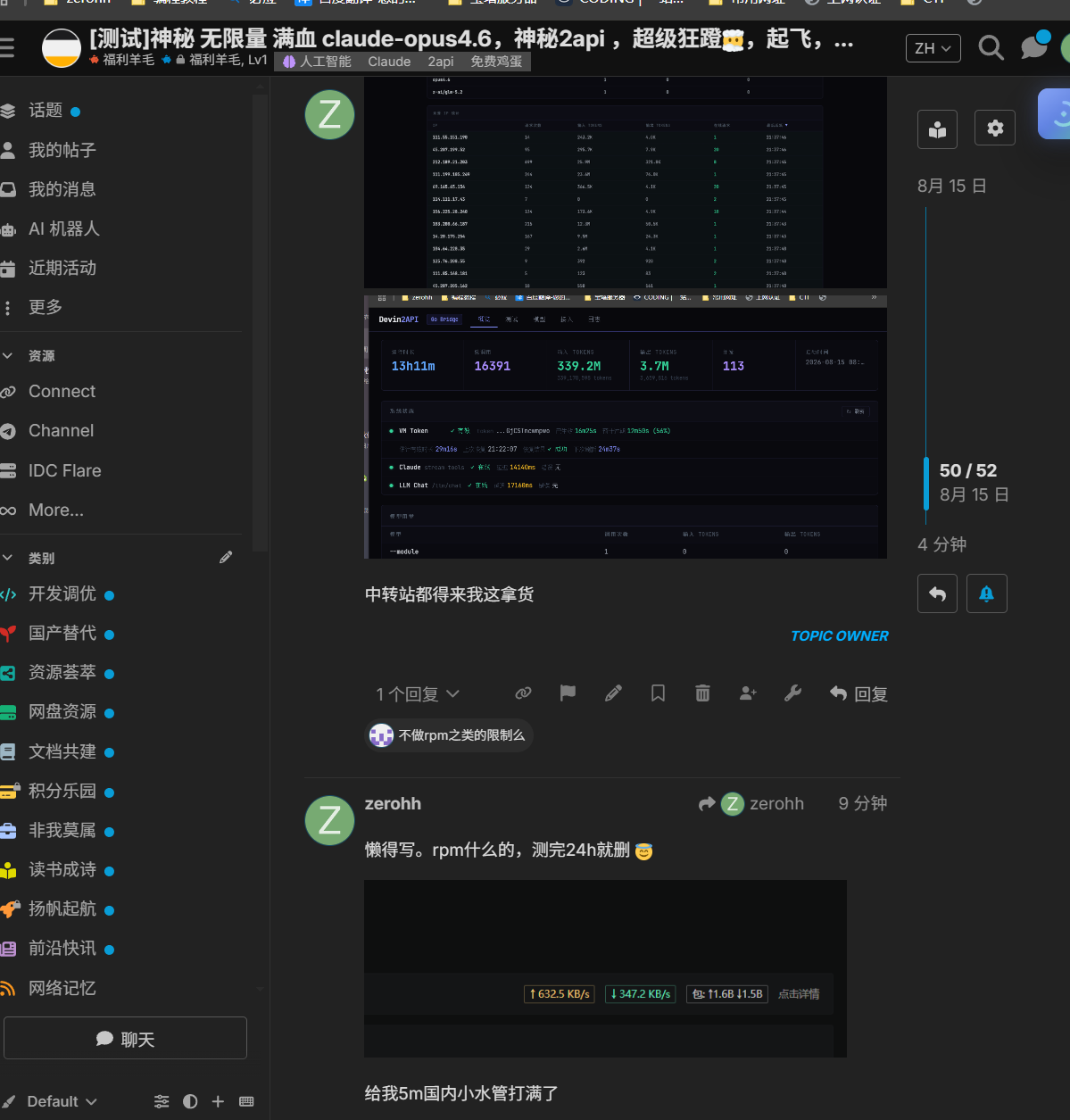Viewport: 1070px width, 1120px height.
Task: Open the network speed screenshot image
Action: pyautogui.click(x=605, y=969)
